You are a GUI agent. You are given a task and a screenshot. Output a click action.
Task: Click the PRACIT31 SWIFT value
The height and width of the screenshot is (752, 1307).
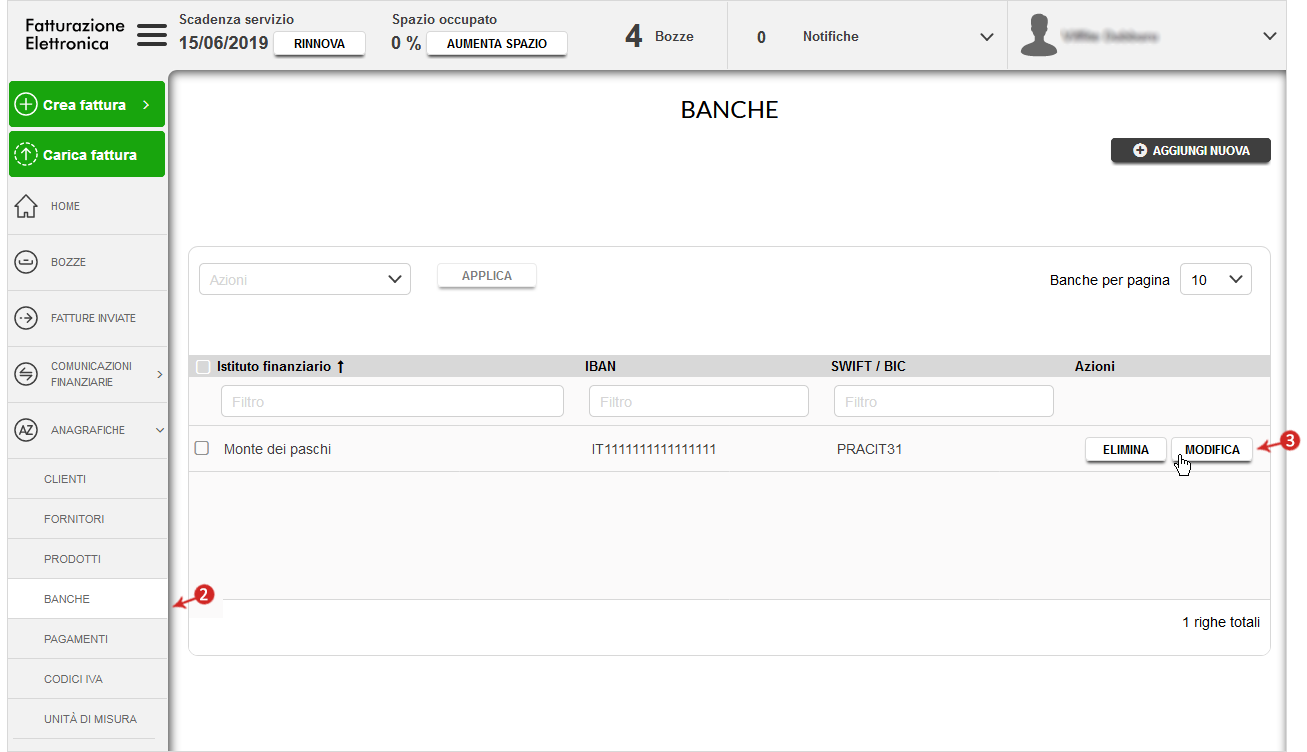[870, 449]
